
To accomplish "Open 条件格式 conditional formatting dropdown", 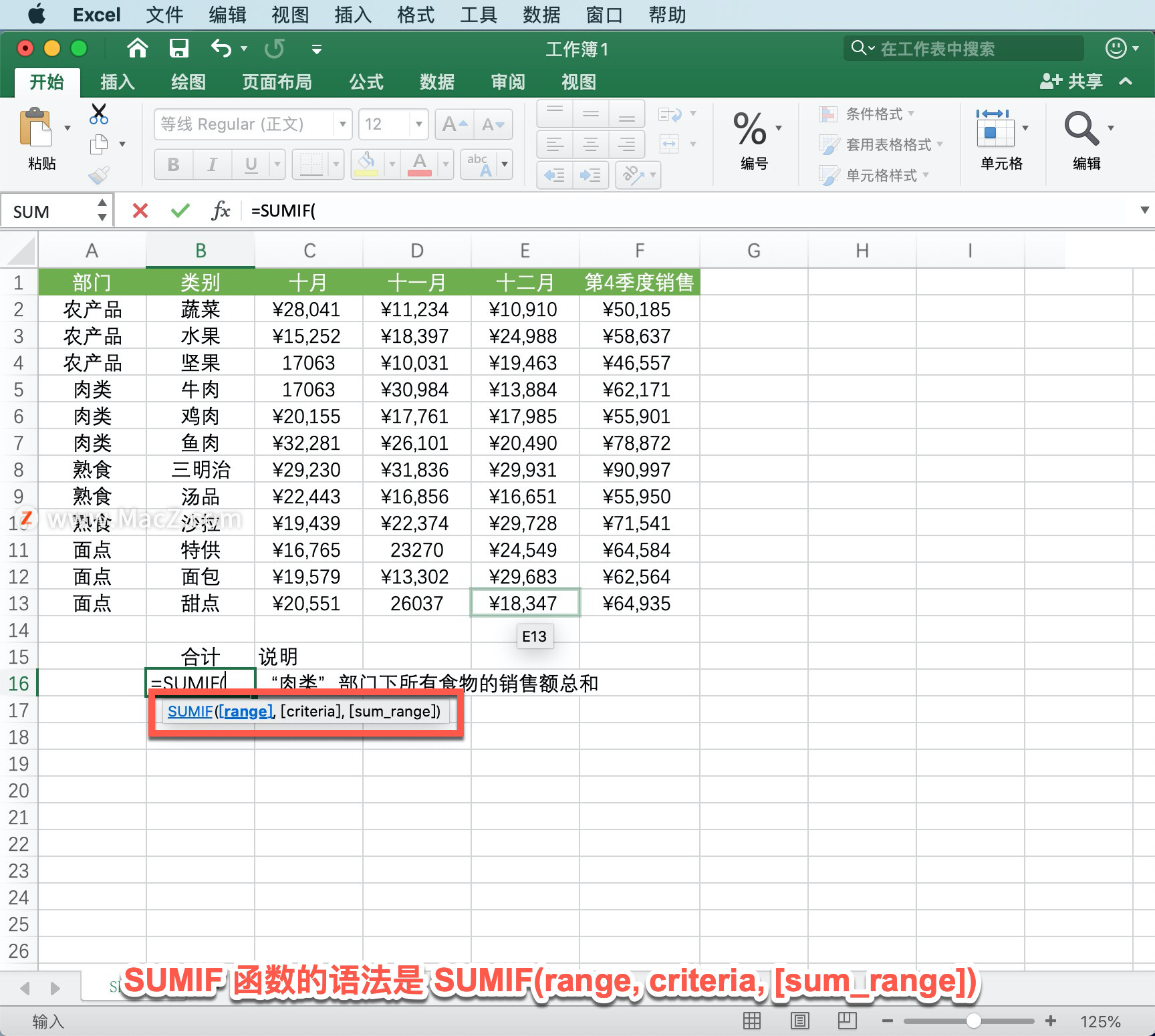I will pos(868,114).
